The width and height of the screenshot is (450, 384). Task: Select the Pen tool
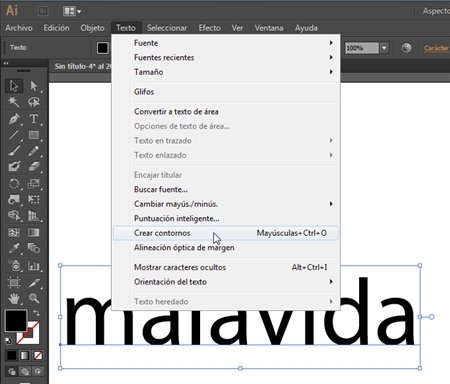14,118
